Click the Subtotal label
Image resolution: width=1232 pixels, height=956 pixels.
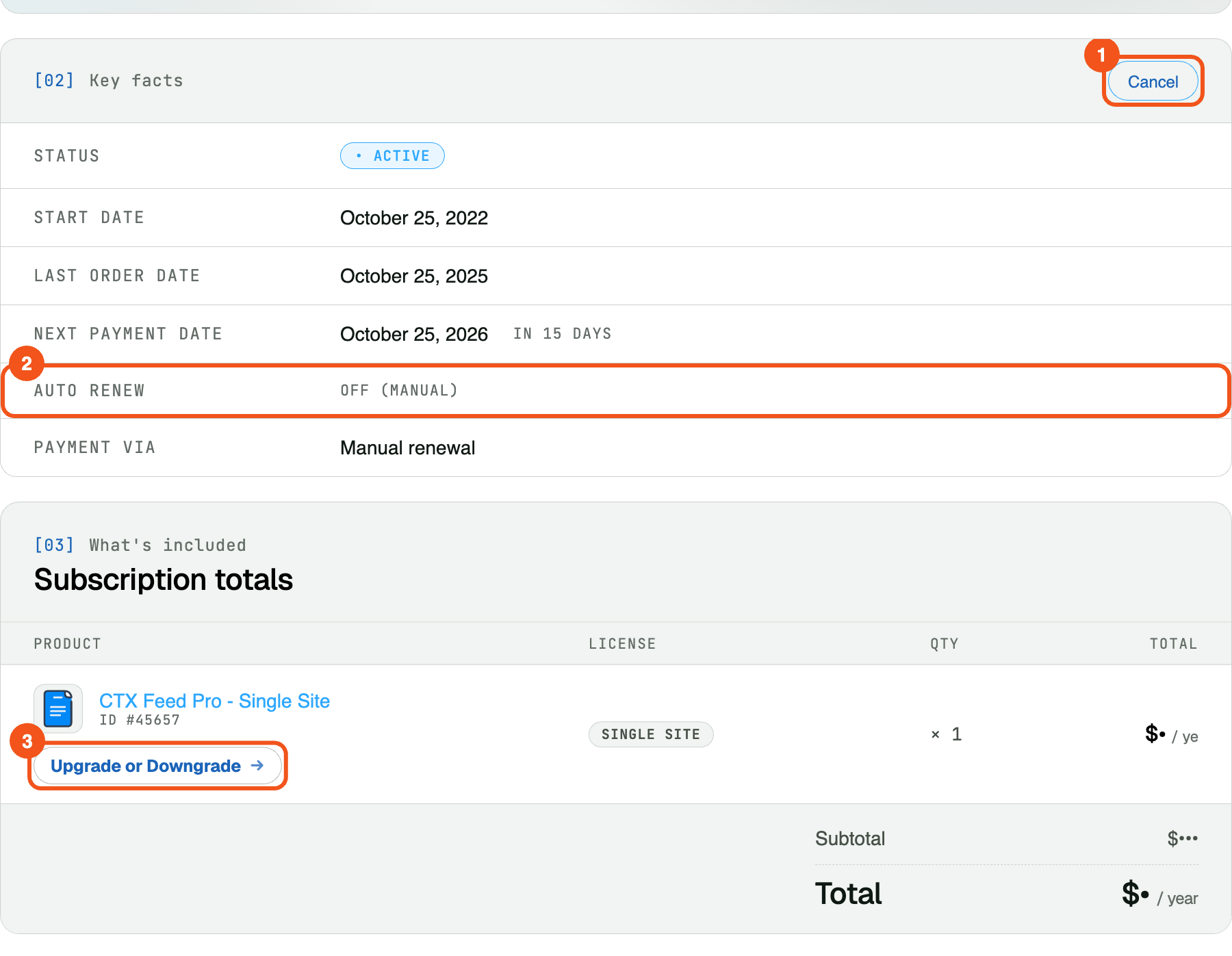pos(850,838)
